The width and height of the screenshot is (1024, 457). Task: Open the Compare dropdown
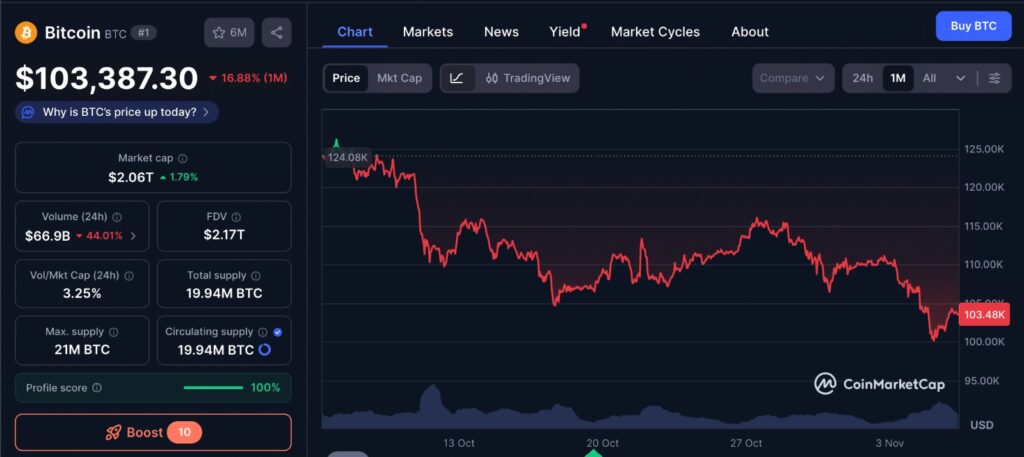point(793,78)
